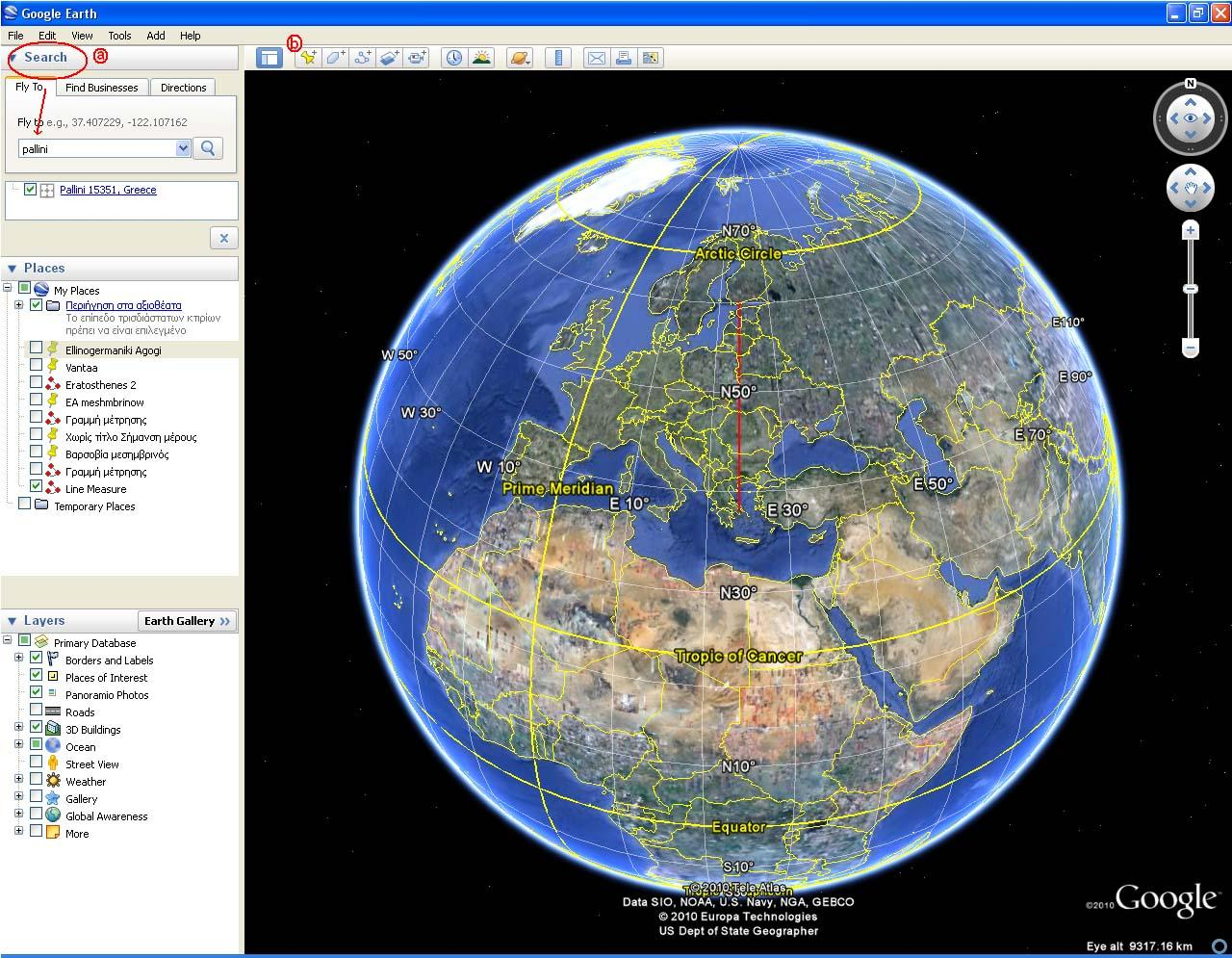Click the Ellinogermaniki Agogi pushpin icon
The image size is (1232, 958).
[53, 349]
